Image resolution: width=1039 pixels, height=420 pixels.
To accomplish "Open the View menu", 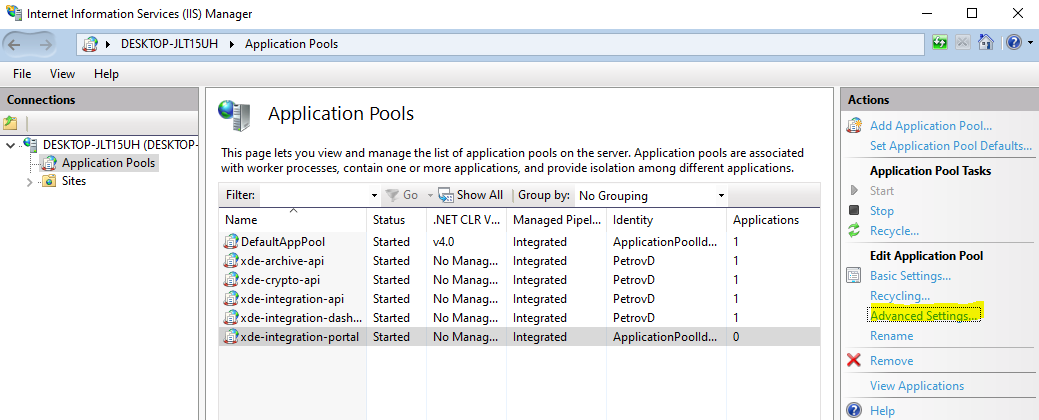I will [62, 74].
